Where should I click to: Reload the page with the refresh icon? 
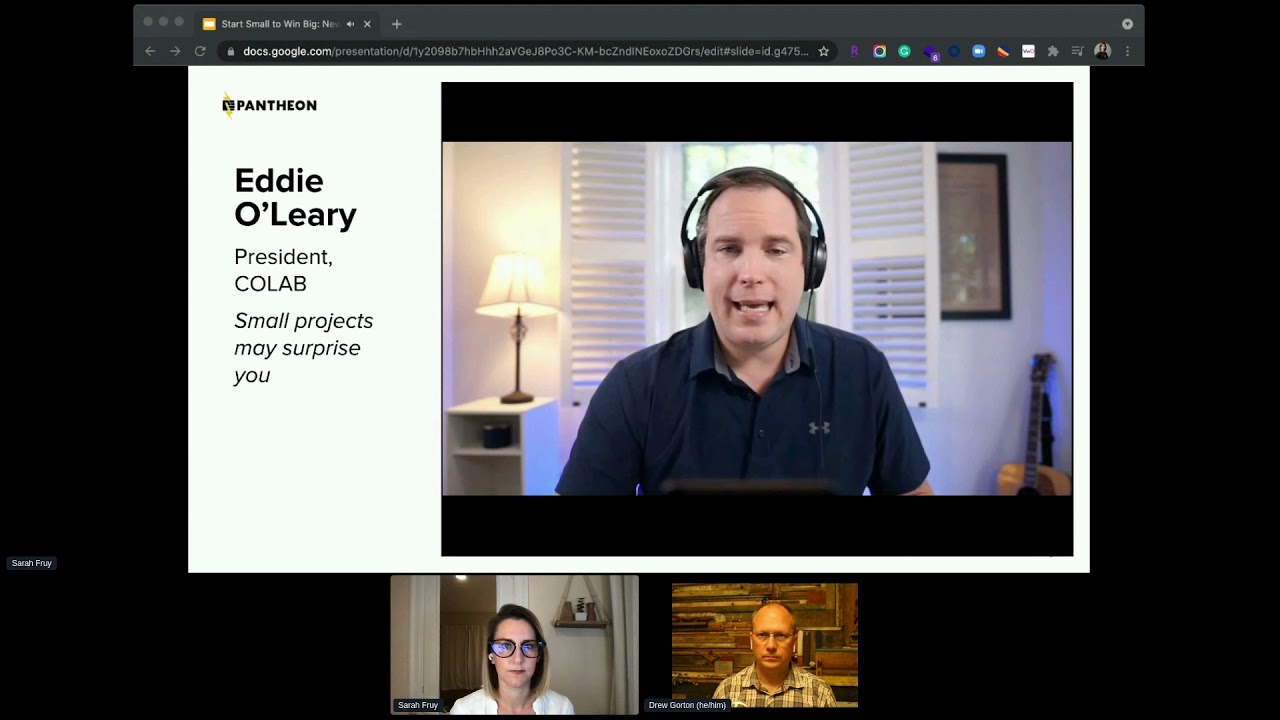click(x=200, y=51)
